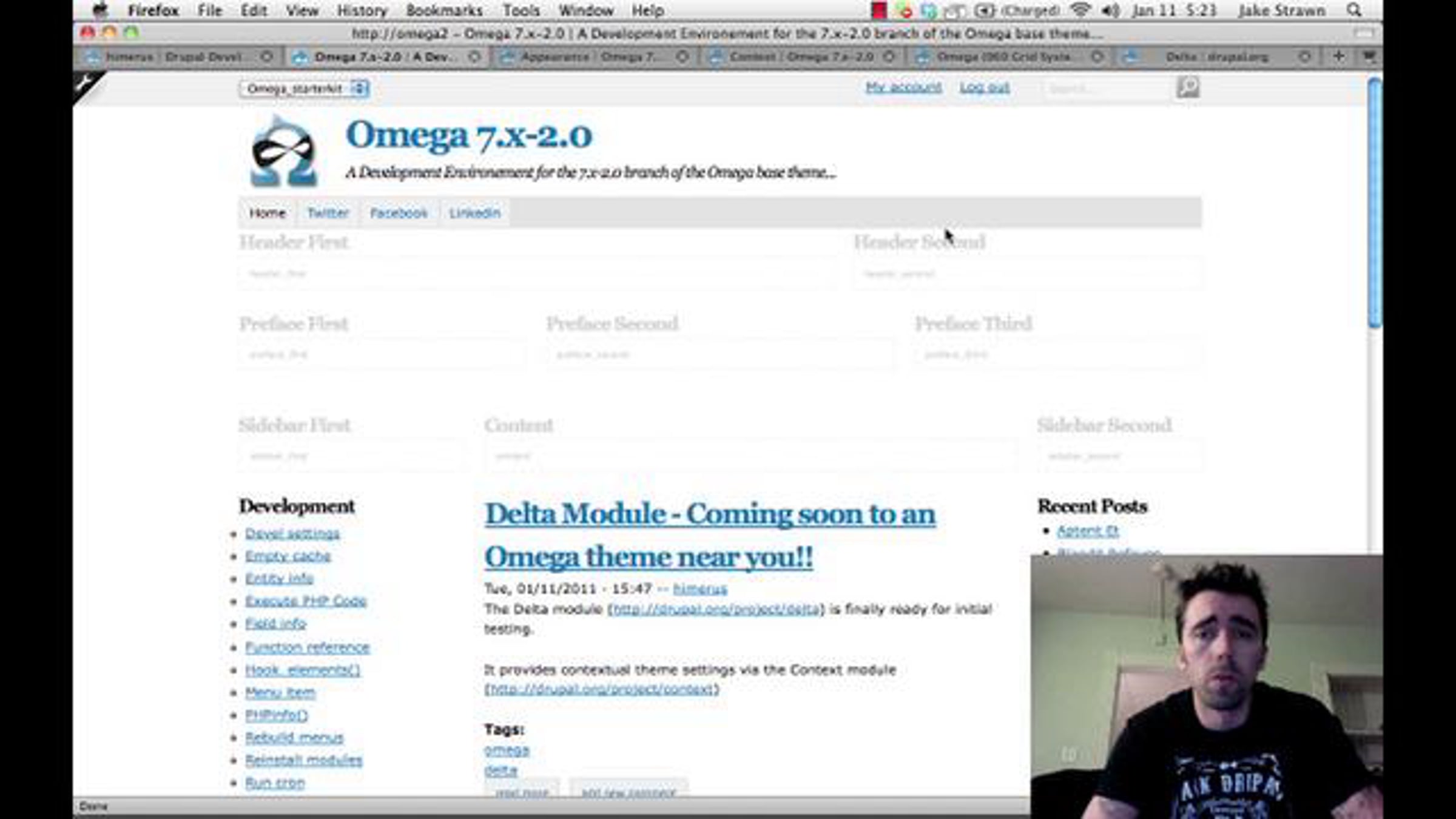The image size is (1456, 819).
Task: Click the Rebuild menus link
Action: tap(294, 738)
